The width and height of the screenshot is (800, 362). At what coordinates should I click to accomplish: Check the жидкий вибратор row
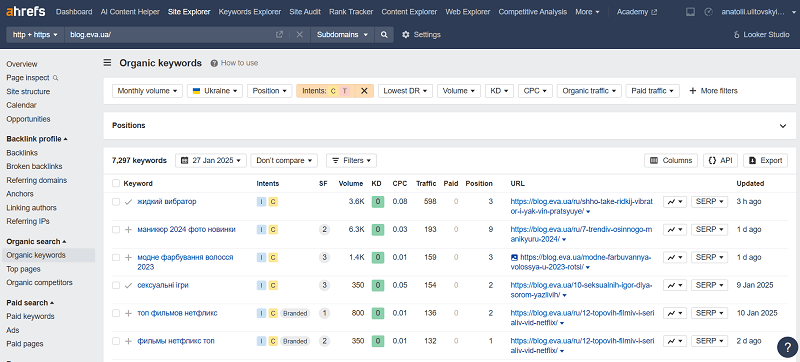click(116, 202)
